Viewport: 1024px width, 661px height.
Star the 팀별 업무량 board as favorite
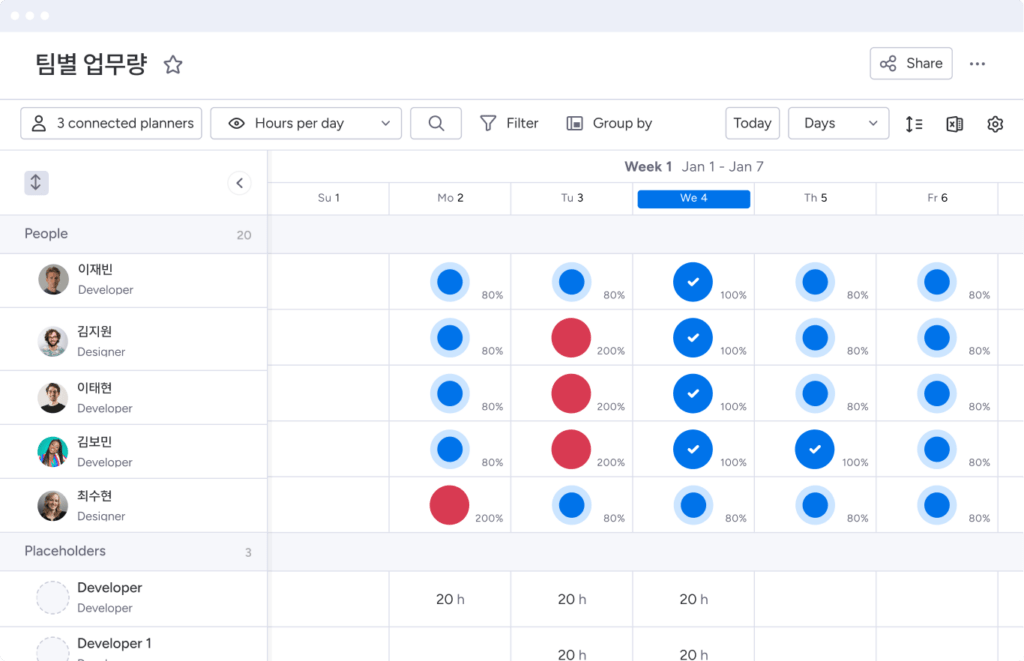[173, 65]
